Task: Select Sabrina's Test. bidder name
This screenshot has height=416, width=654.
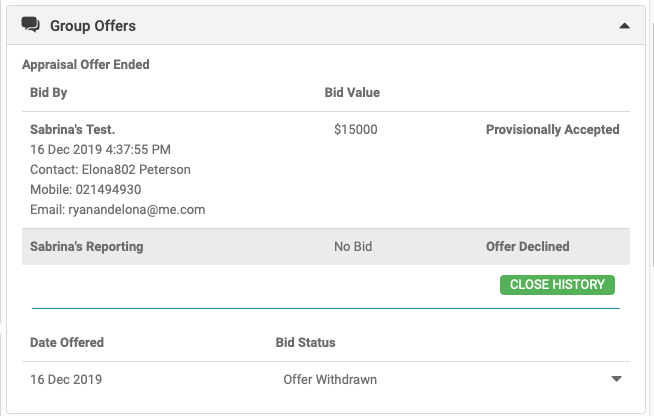Action: coord(73,129)
